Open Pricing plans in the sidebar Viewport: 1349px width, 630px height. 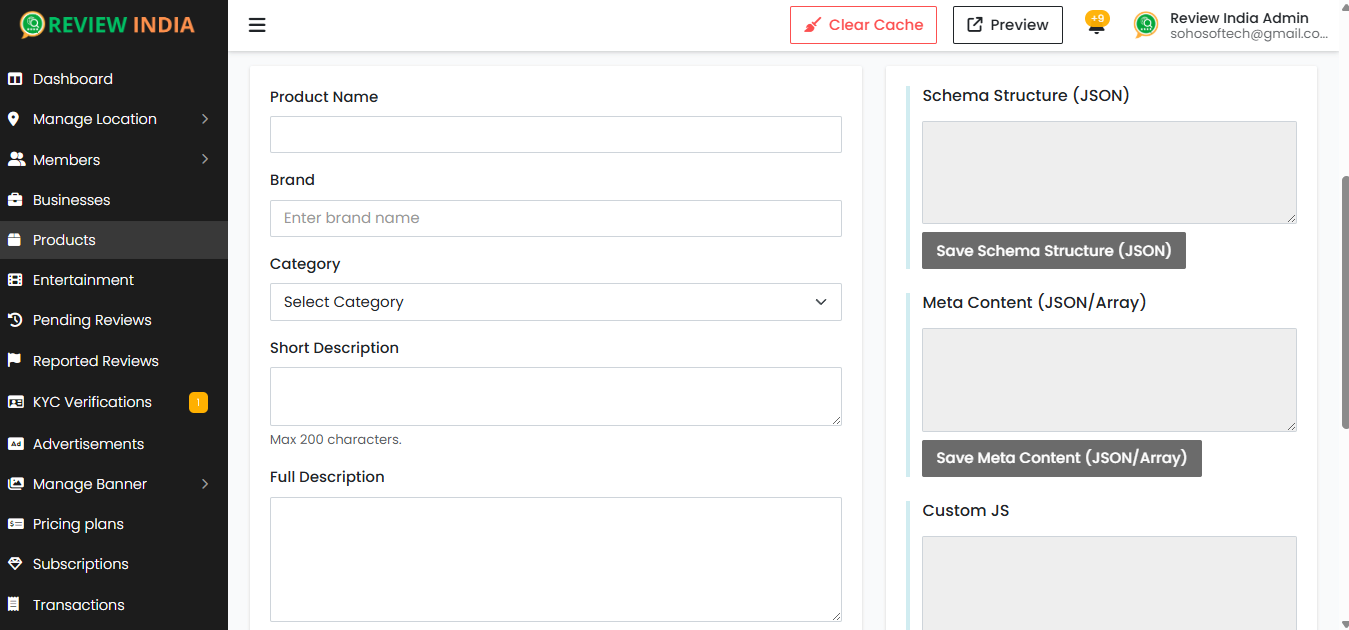click(x=114, y=524)
